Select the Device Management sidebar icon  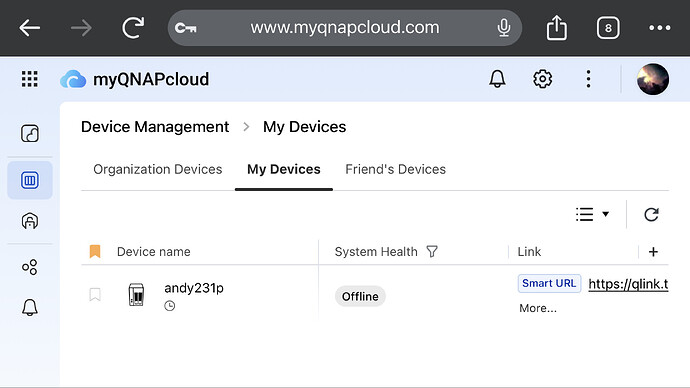pos(30,180)
